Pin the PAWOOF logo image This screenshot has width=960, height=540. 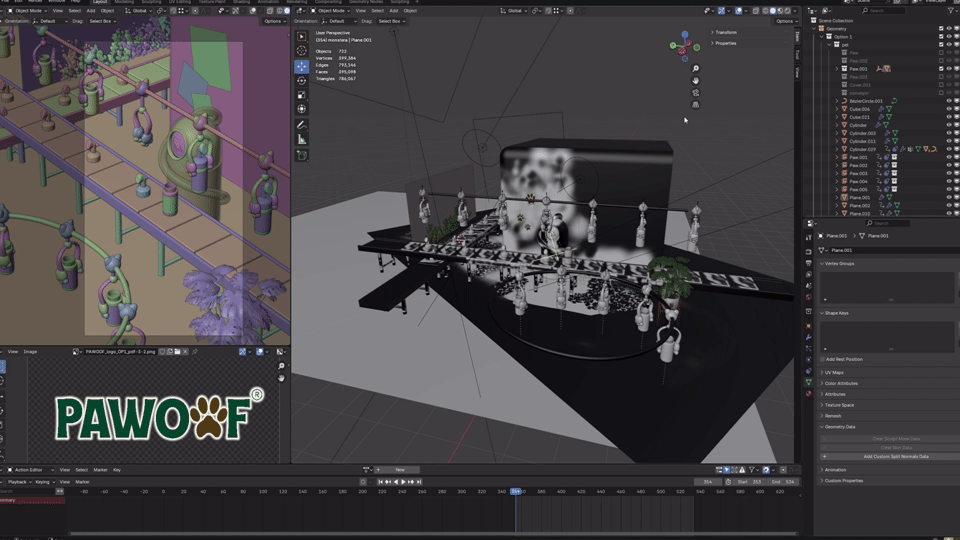point(195,352)
